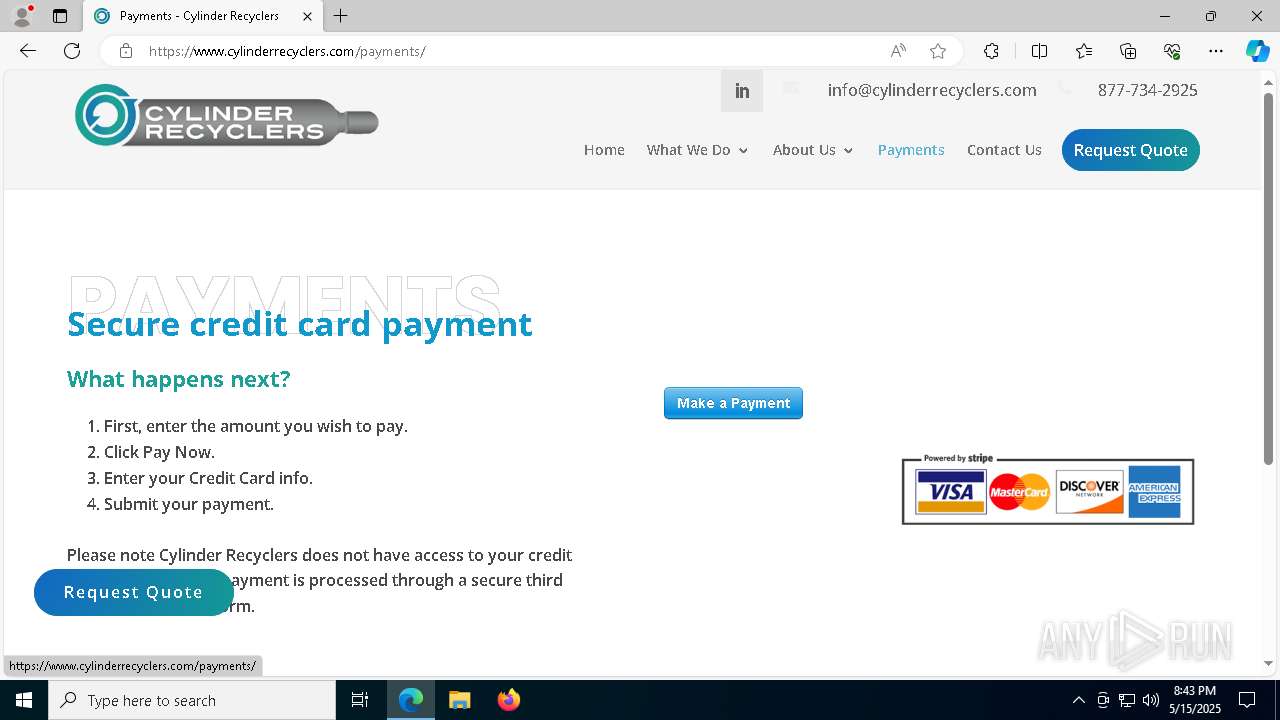Viewport: 1280px width, 720px height.
Task: Open the Microsoft Edge taskbar icon
Action: [x=411, y=700]
